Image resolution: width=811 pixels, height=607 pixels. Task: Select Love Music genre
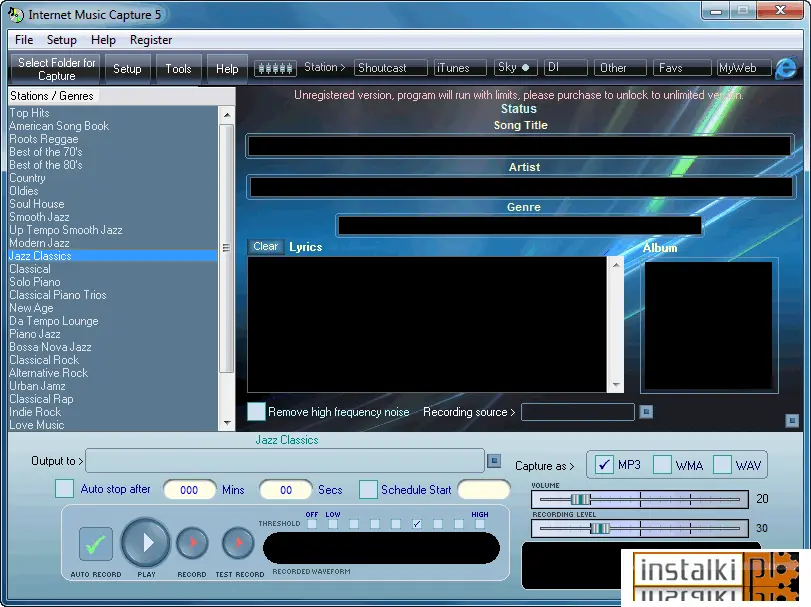(37, 424)
